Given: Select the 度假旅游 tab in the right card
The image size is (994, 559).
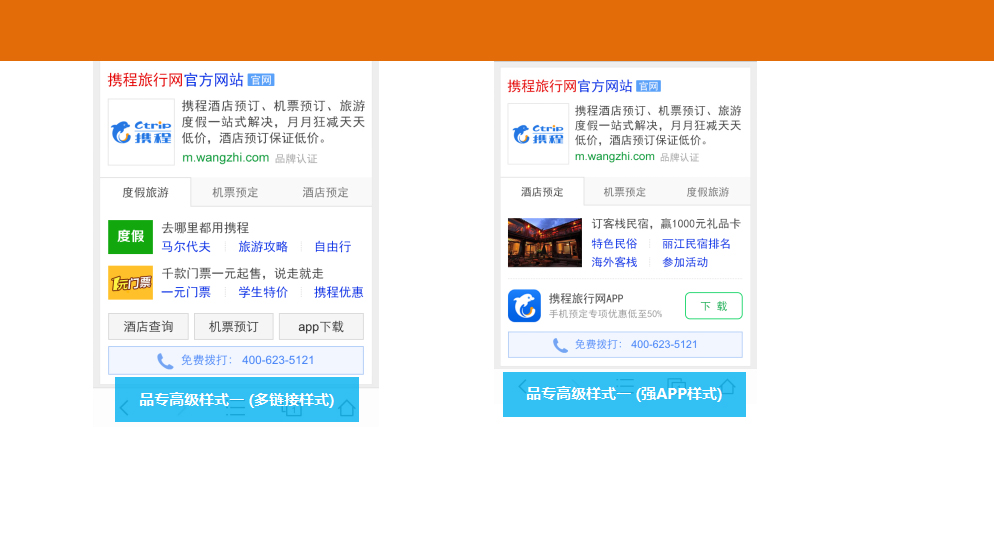Looking at the screenshot, I should coord(707,191).
